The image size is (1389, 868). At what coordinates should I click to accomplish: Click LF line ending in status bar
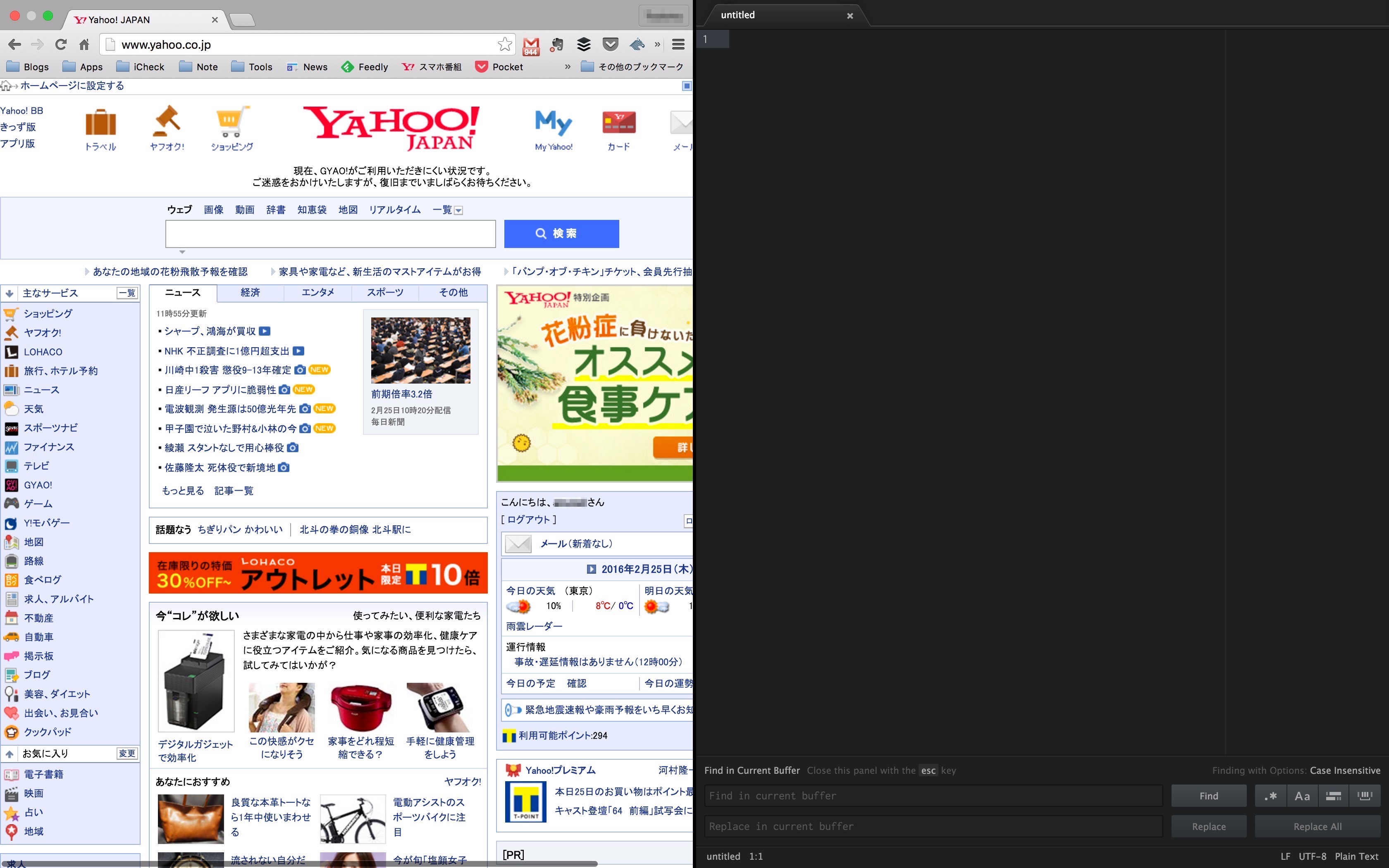(1286, 856)
